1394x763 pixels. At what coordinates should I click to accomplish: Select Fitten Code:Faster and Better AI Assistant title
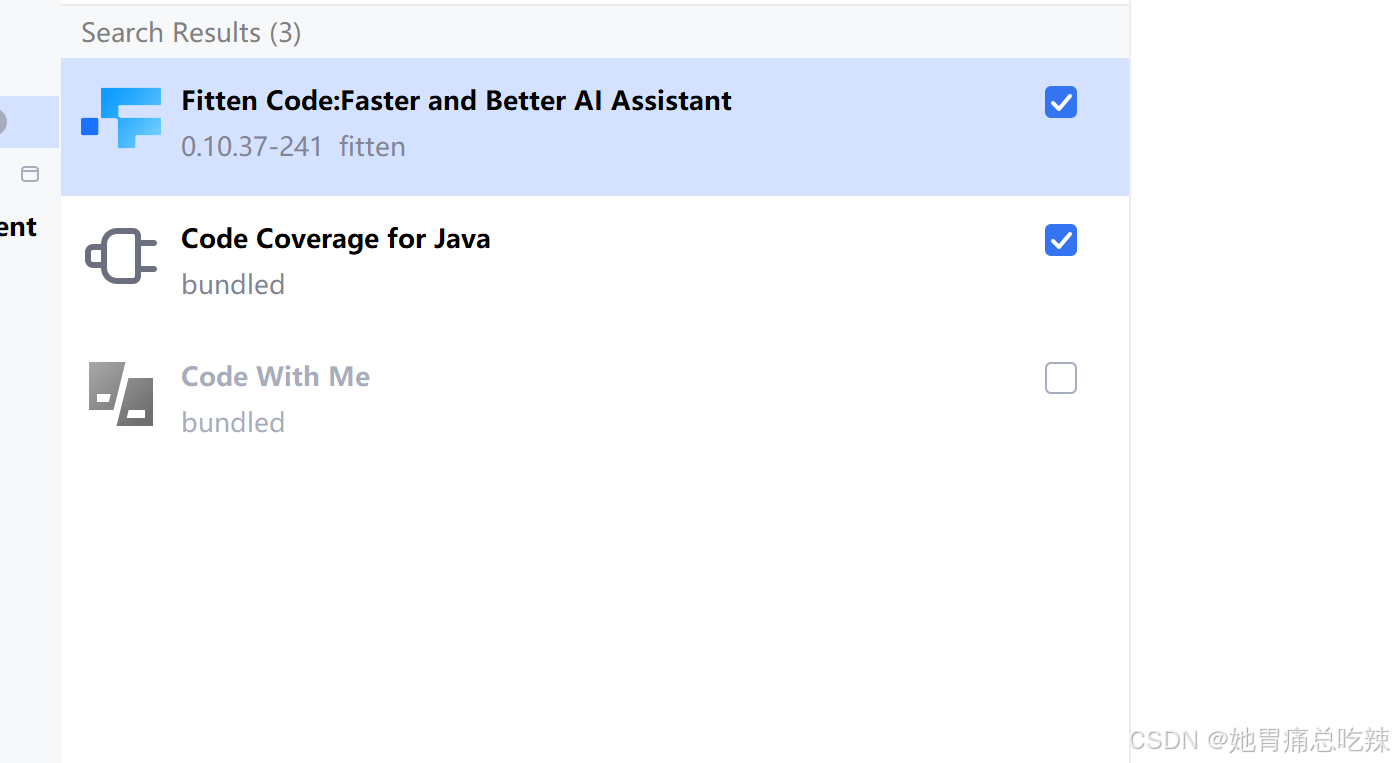click(x=456, y=101)
